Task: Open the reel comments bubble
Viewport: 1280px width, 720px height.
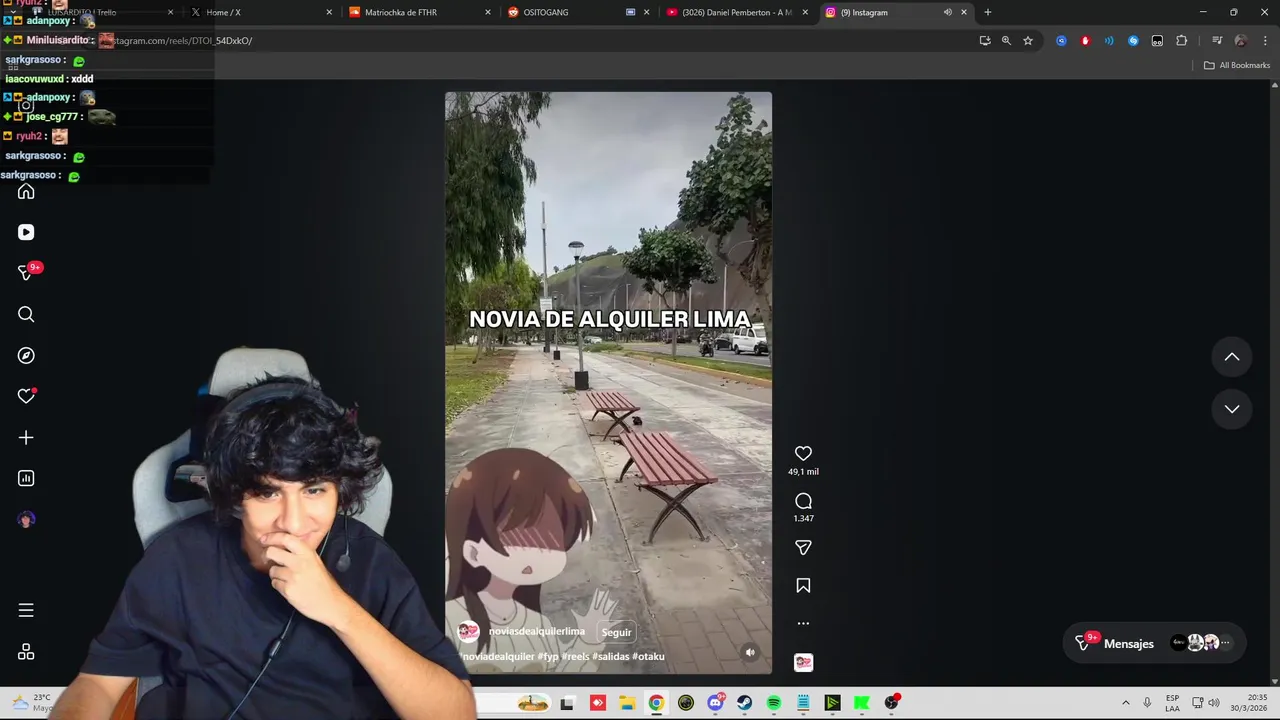Action: pyautogui.click(x=803, y=501)
